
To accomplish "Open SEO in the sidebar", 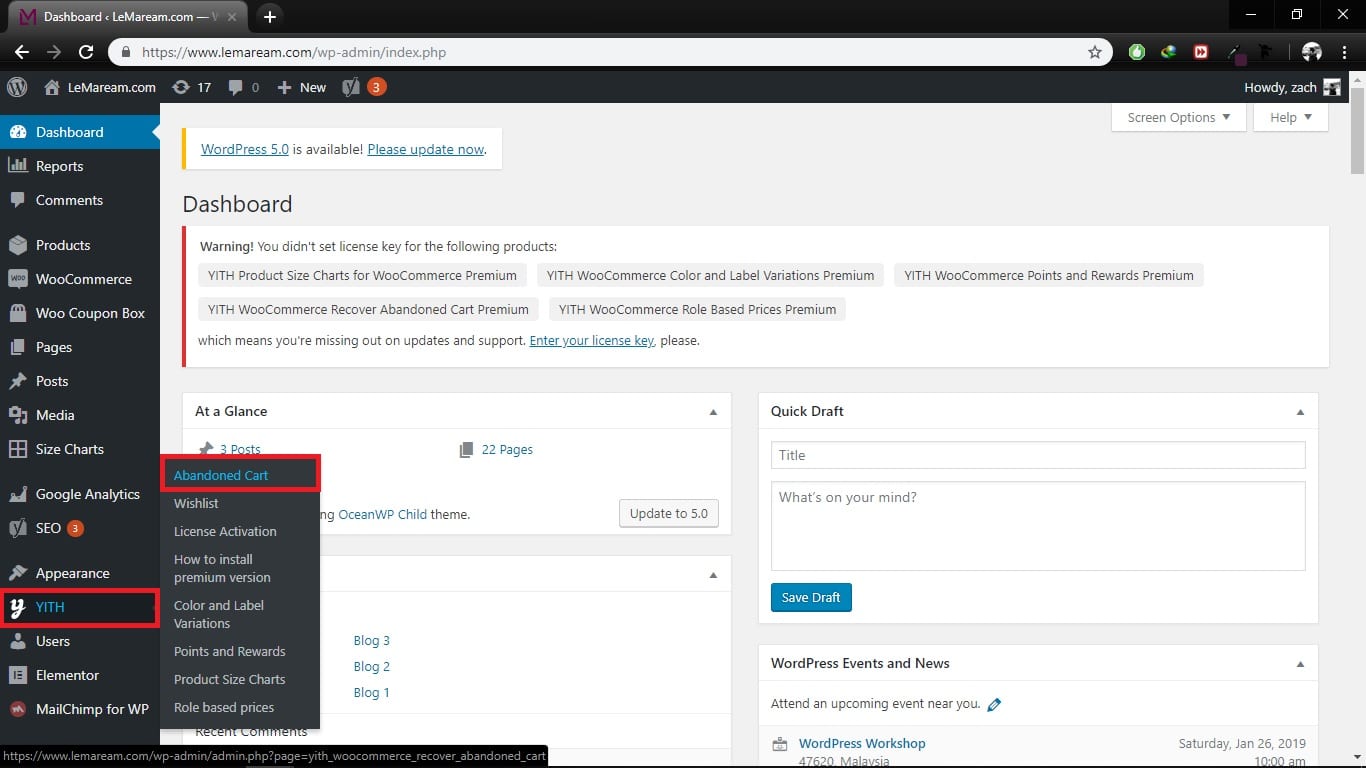I will pyautogui.click(x=80, y=528).
